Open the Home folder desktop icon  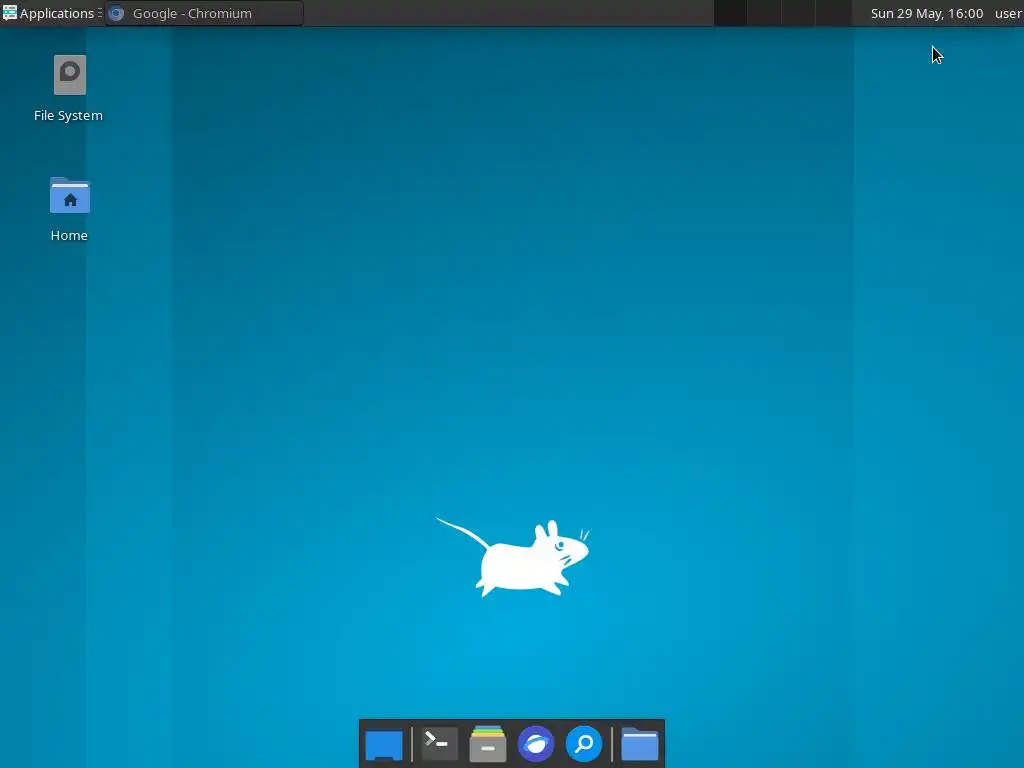69,209
